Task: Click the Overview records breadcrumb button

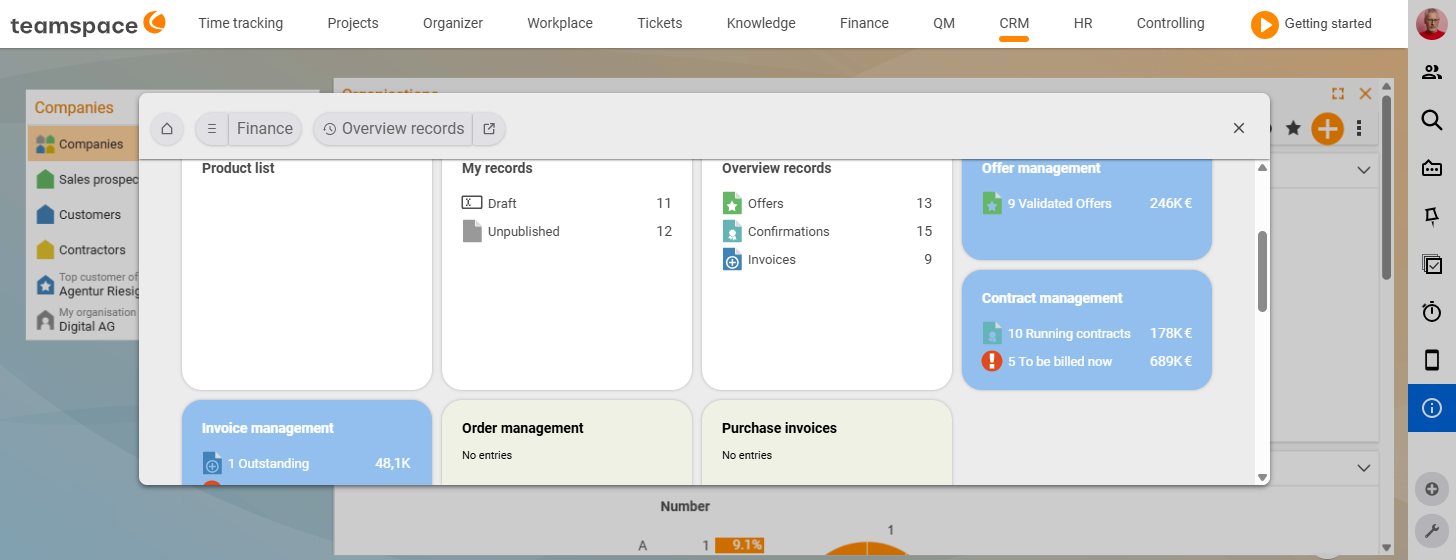Action: (x=394, y=129)
